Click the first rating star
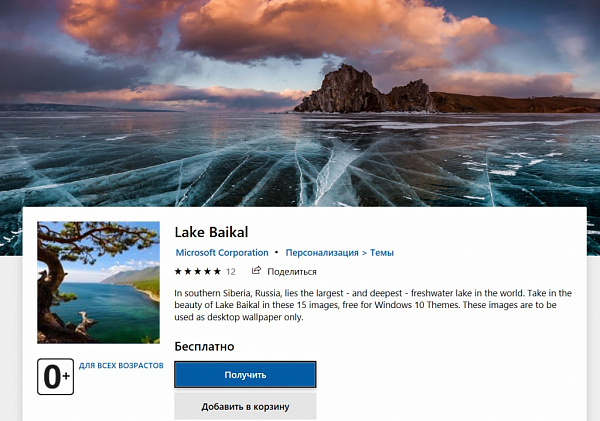600x421 pixels. [178, 271]
